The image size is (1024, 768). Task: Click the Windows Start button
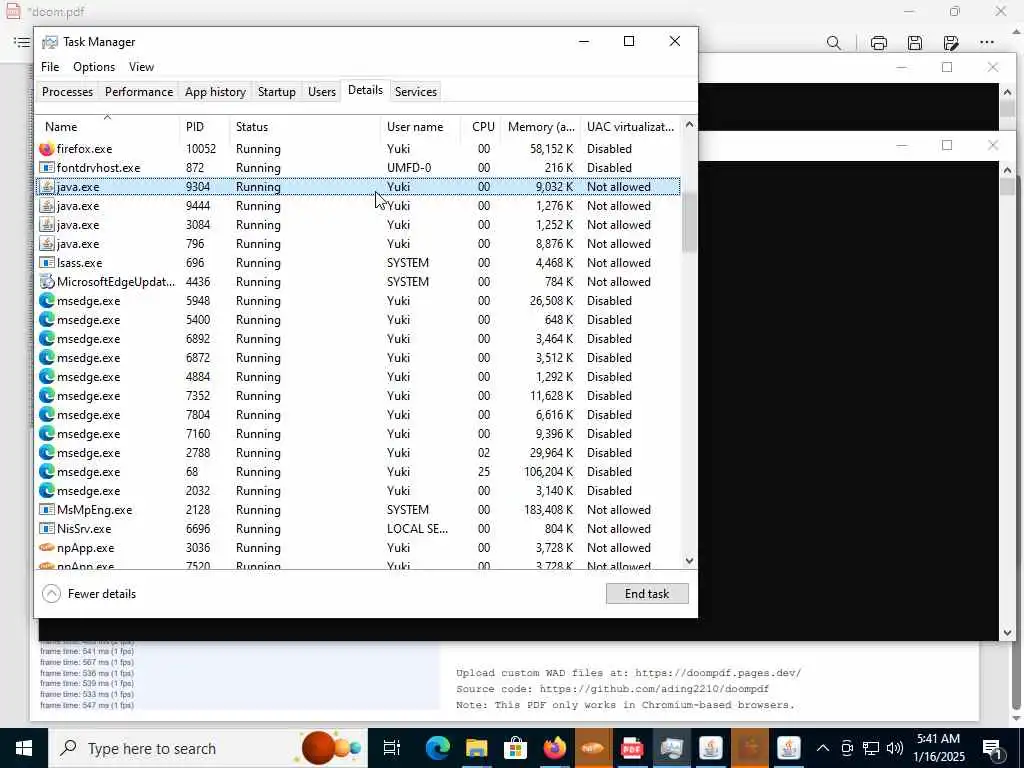click(24, 748)
